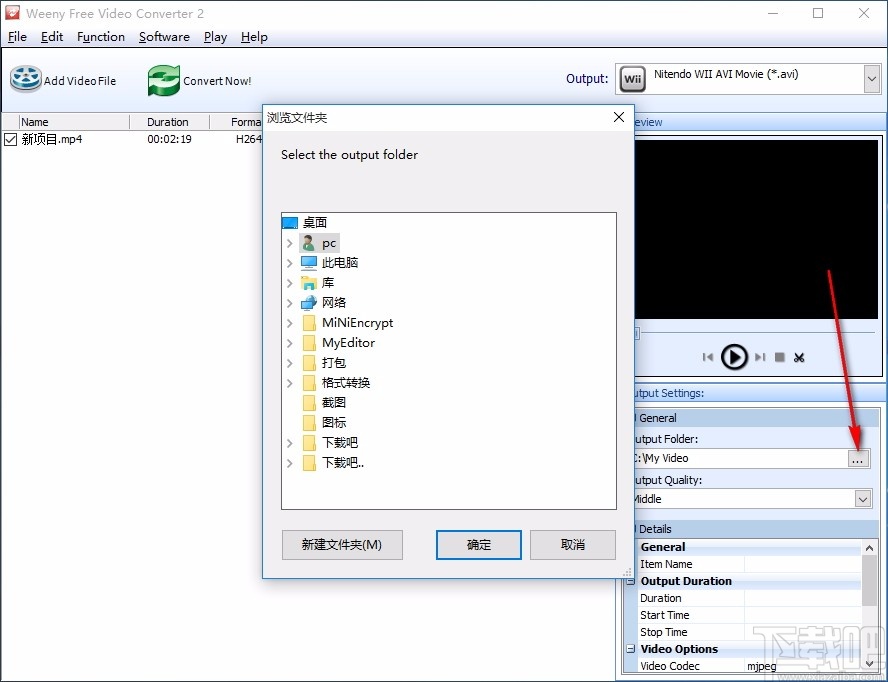
Task: Click the 新建文件夹(M) button
Action: pos(342,544)
